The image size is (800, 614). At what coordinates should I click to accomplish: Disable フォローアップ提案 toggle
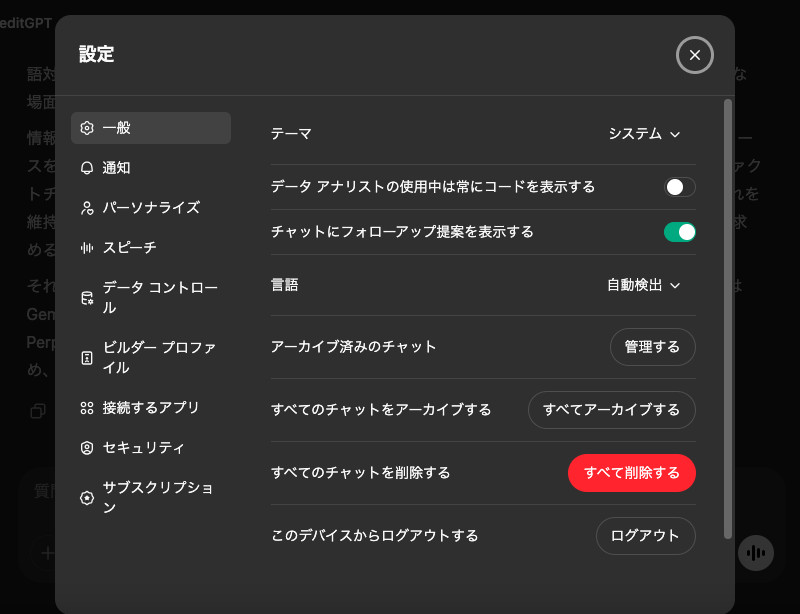[680, 232]
